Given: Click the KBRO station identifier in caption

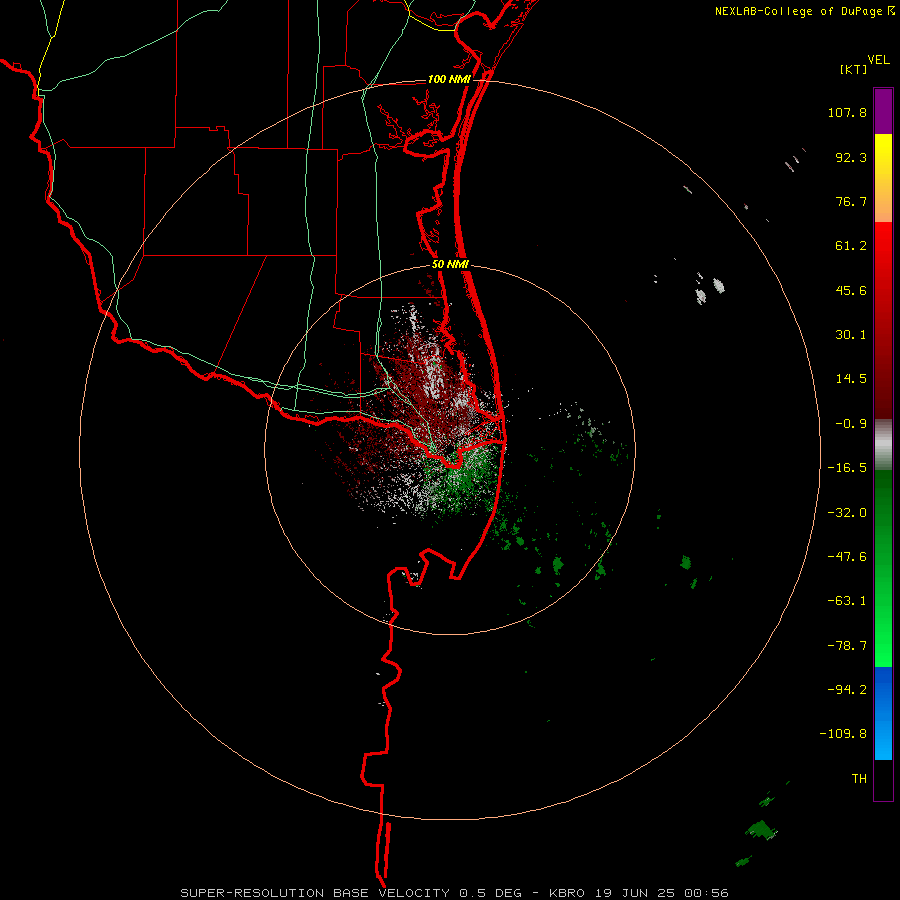Looking at the screenshot, I should click(x=567, y=893).
